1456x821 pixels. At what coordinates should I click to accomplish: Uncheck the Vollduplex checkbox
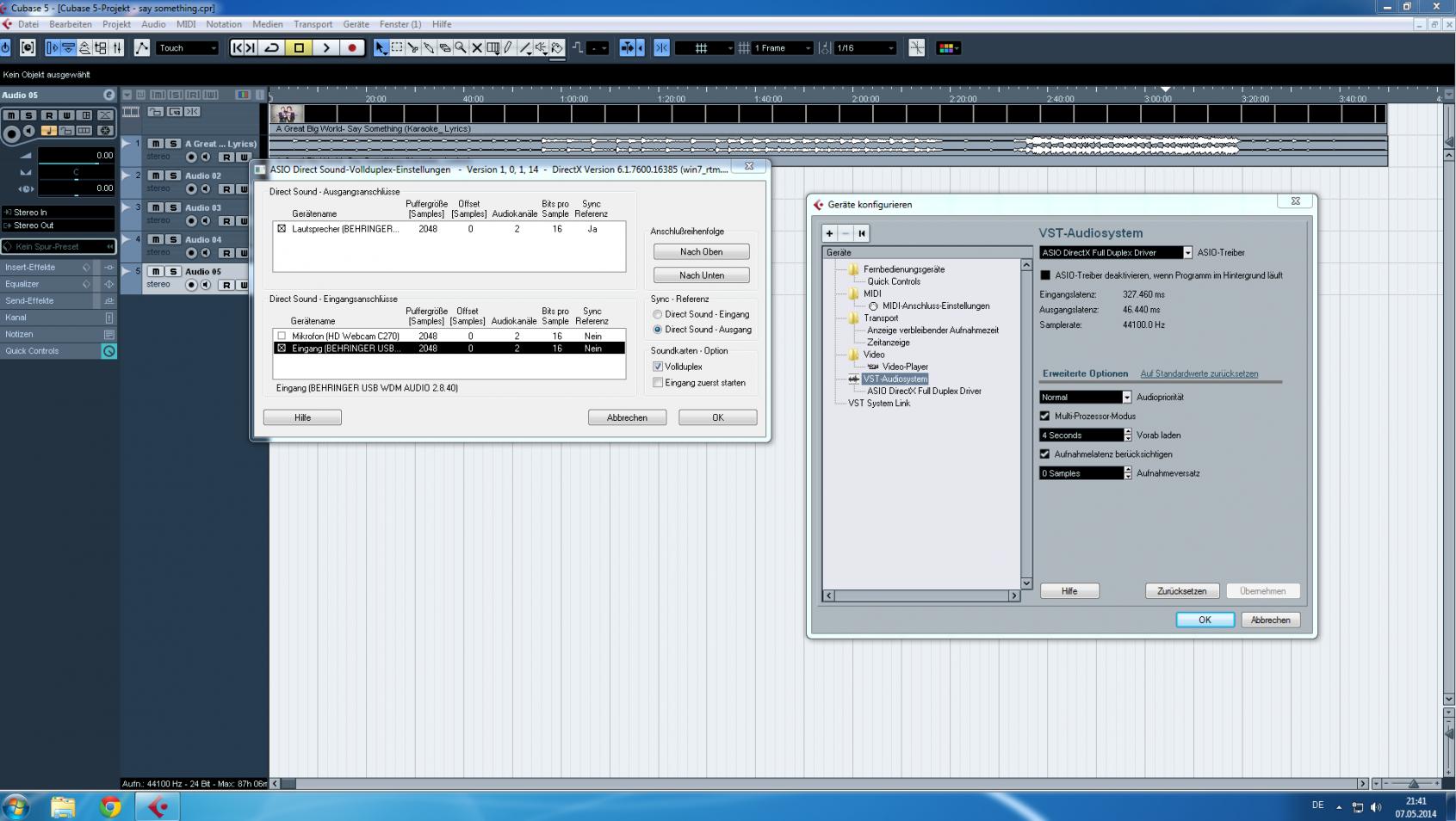click(x=658, y=367)
